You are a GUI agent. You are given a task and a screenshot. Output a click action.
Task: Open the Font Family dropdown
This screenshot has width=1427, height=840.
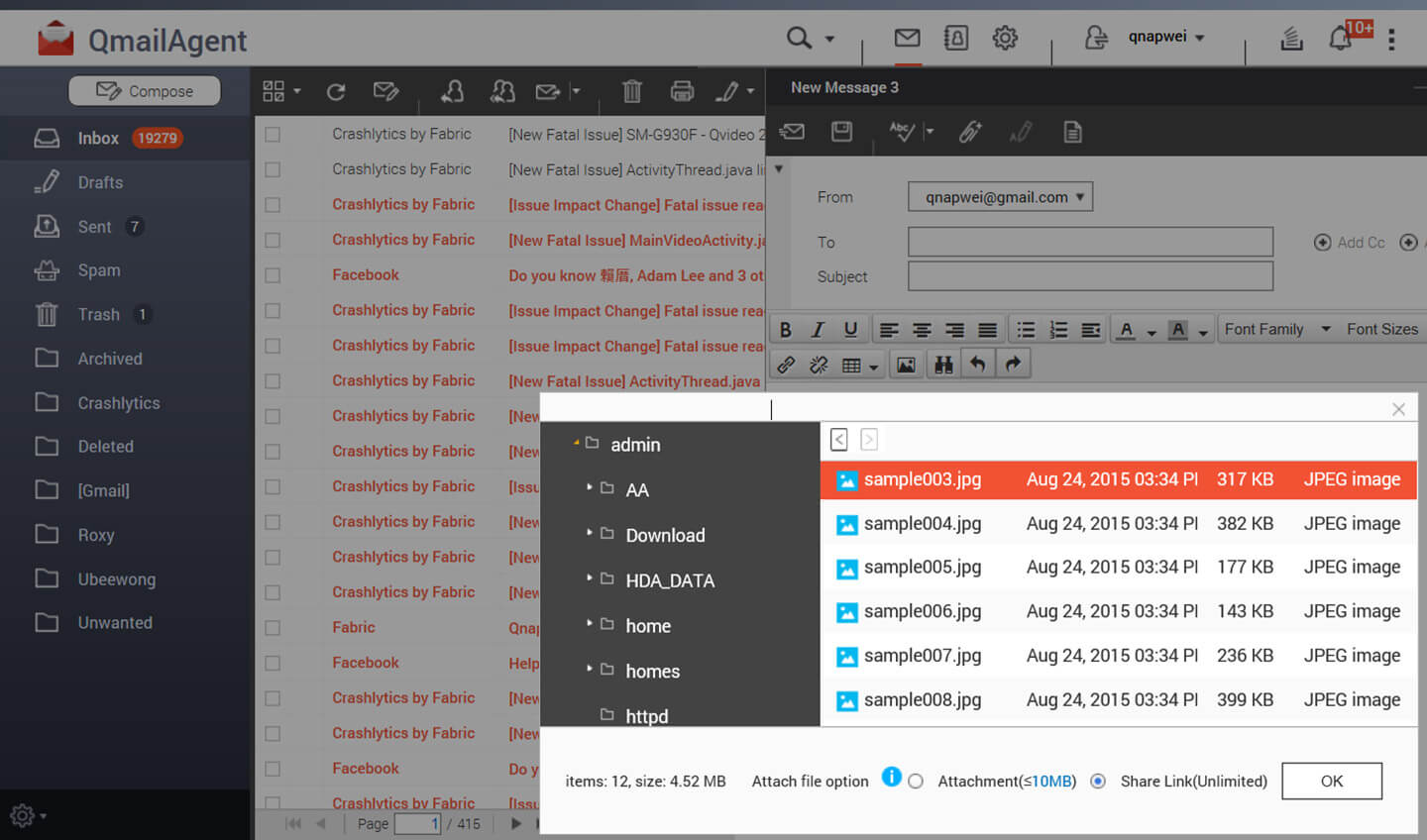(1276, 330)
